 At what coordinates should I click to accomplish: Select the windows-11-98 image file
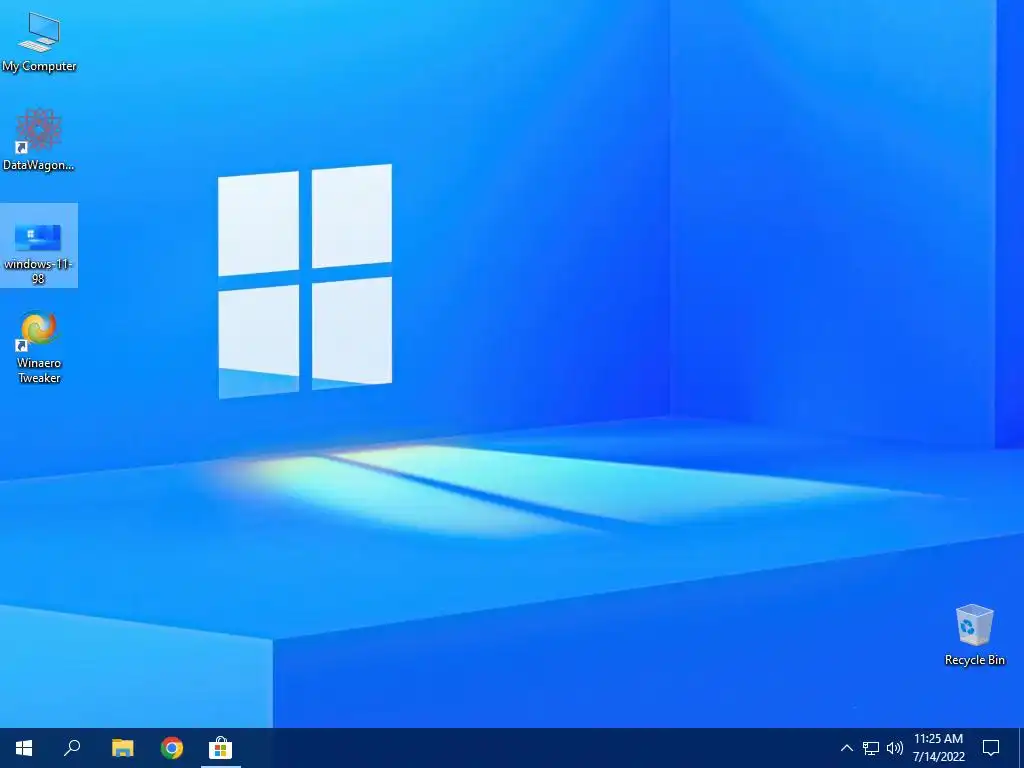(x=39, y=246)
